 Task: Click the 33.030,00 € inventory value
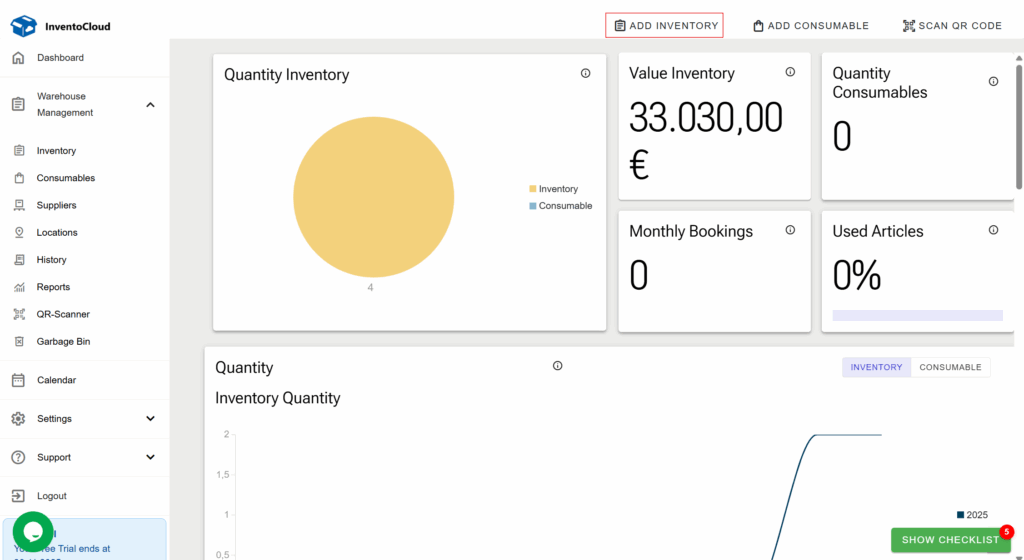pos(705,140)
